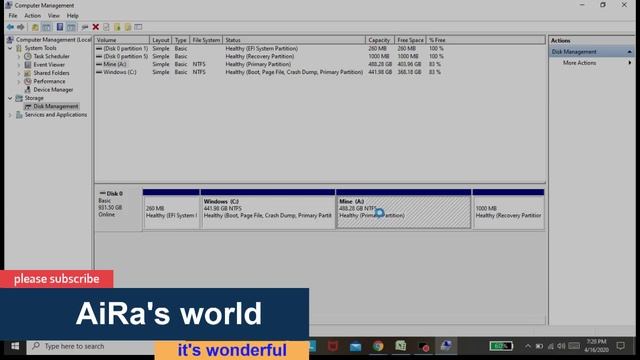Click the taskbar clock showing date
640x360 pixels.
click(596, 346)
